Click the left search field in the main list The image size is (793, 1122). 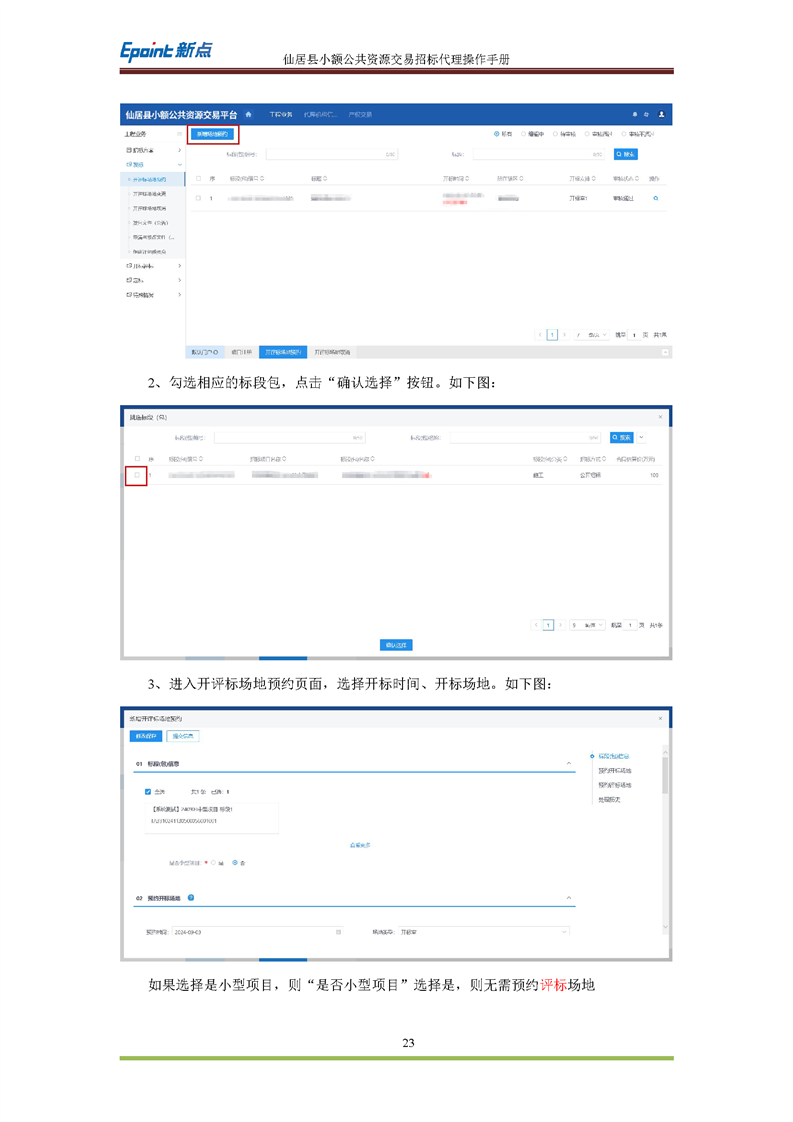point(331,155)
